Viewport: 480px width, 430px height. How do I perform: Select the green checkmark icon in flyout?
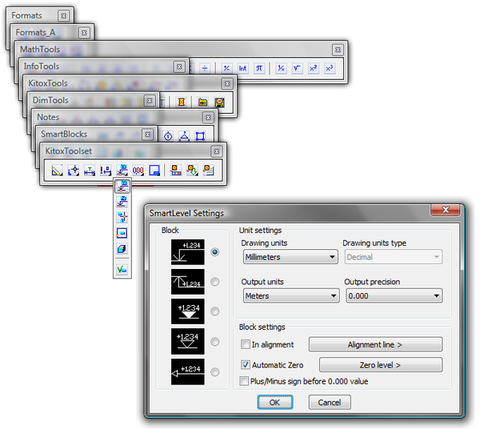coord(122,269)
